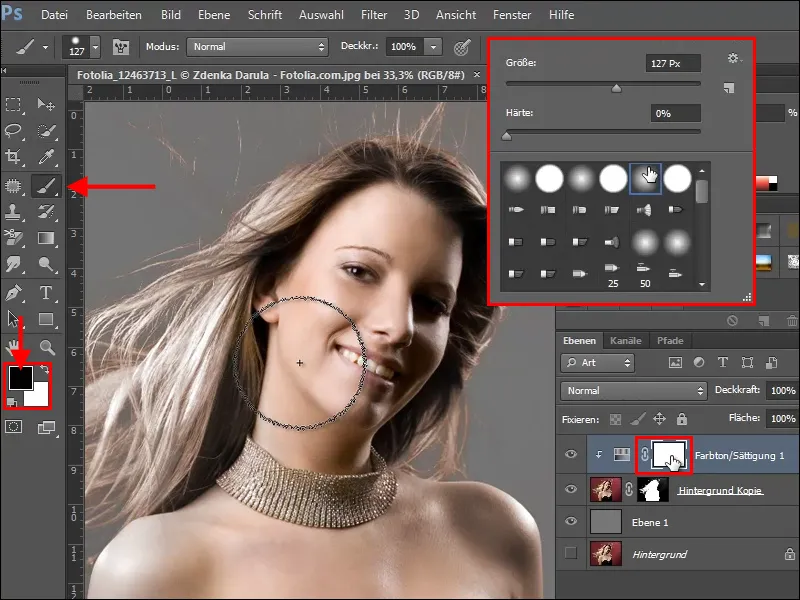Select the Hintergrund Kopie layer mask thumbnail
Screen dimensions: 800x600
(x=653, y=490)
